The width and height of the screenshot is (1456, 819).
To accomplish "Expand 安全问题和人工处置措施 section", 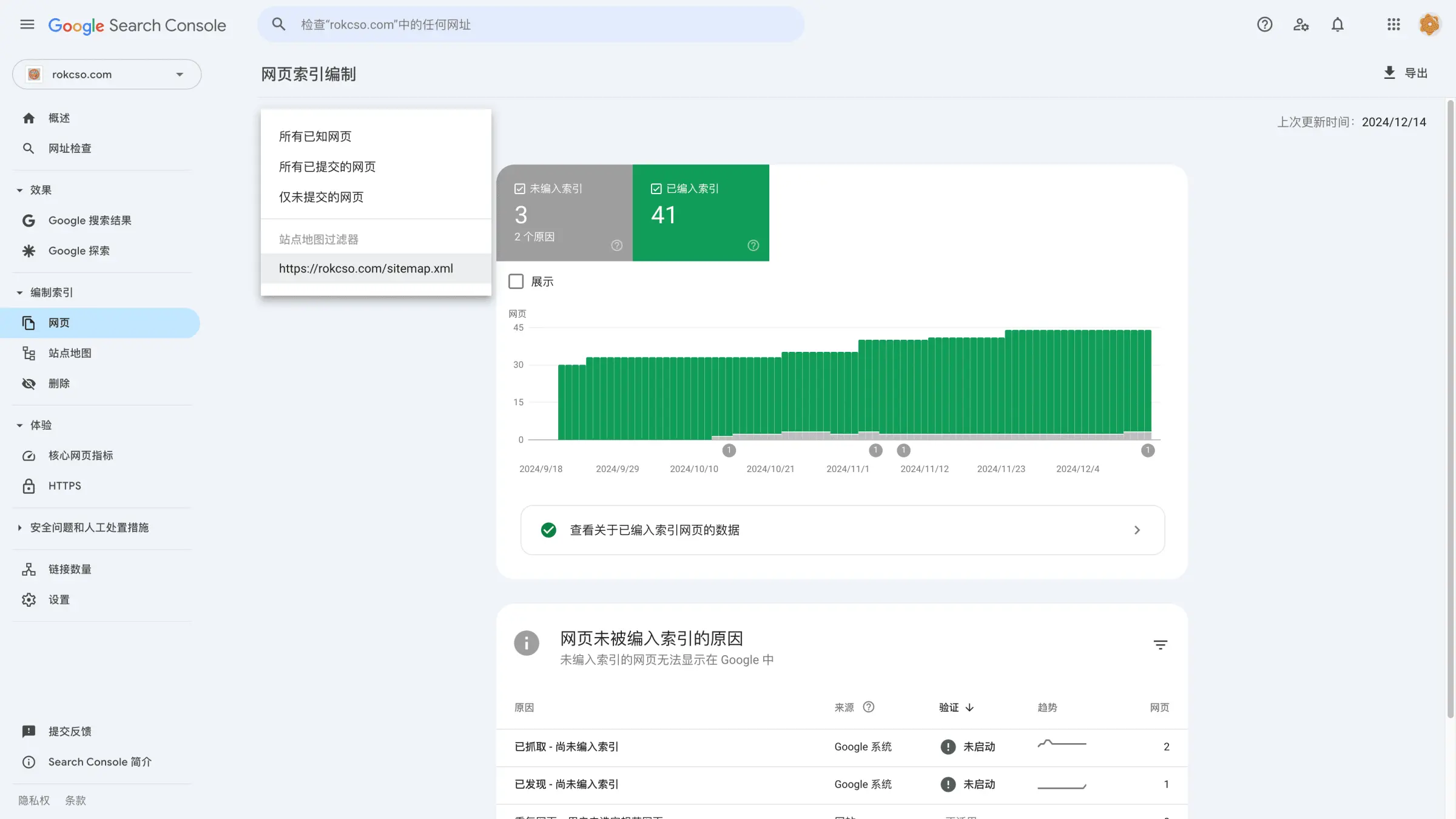I will (x=19, y=528).
